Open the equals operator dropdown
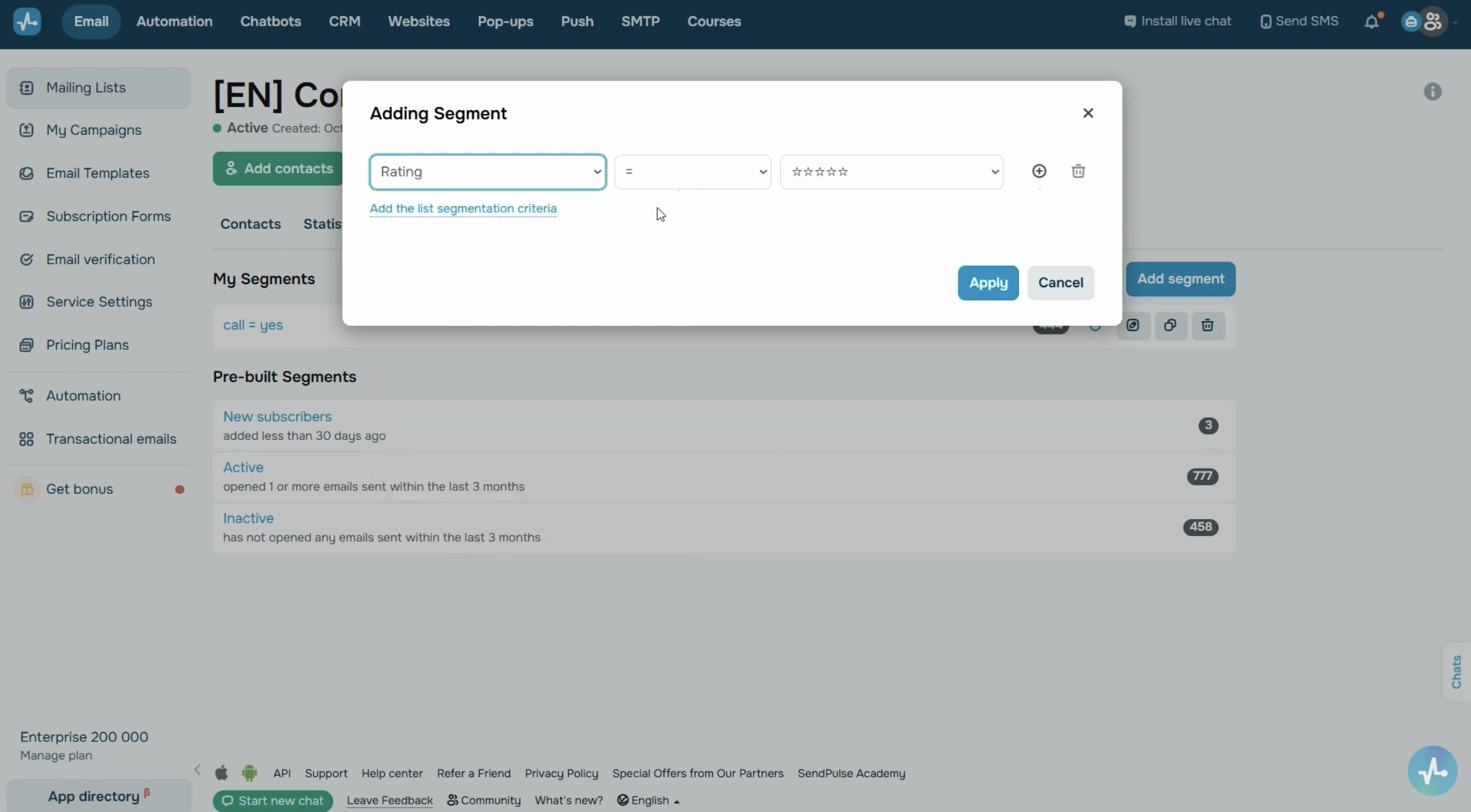Image resolution: width=1471 pixels, height=812 pixels. [692, 172]
